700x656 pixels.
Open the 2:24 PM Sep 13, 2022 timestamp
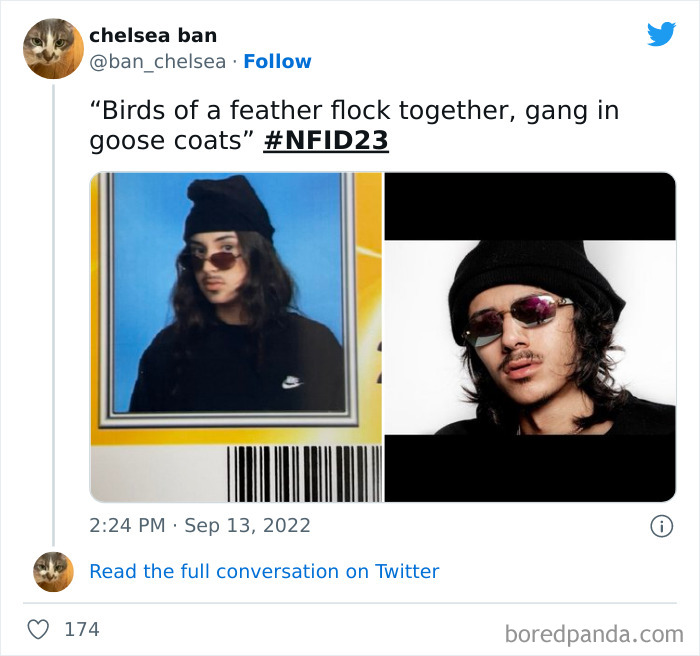click(200, 526)
